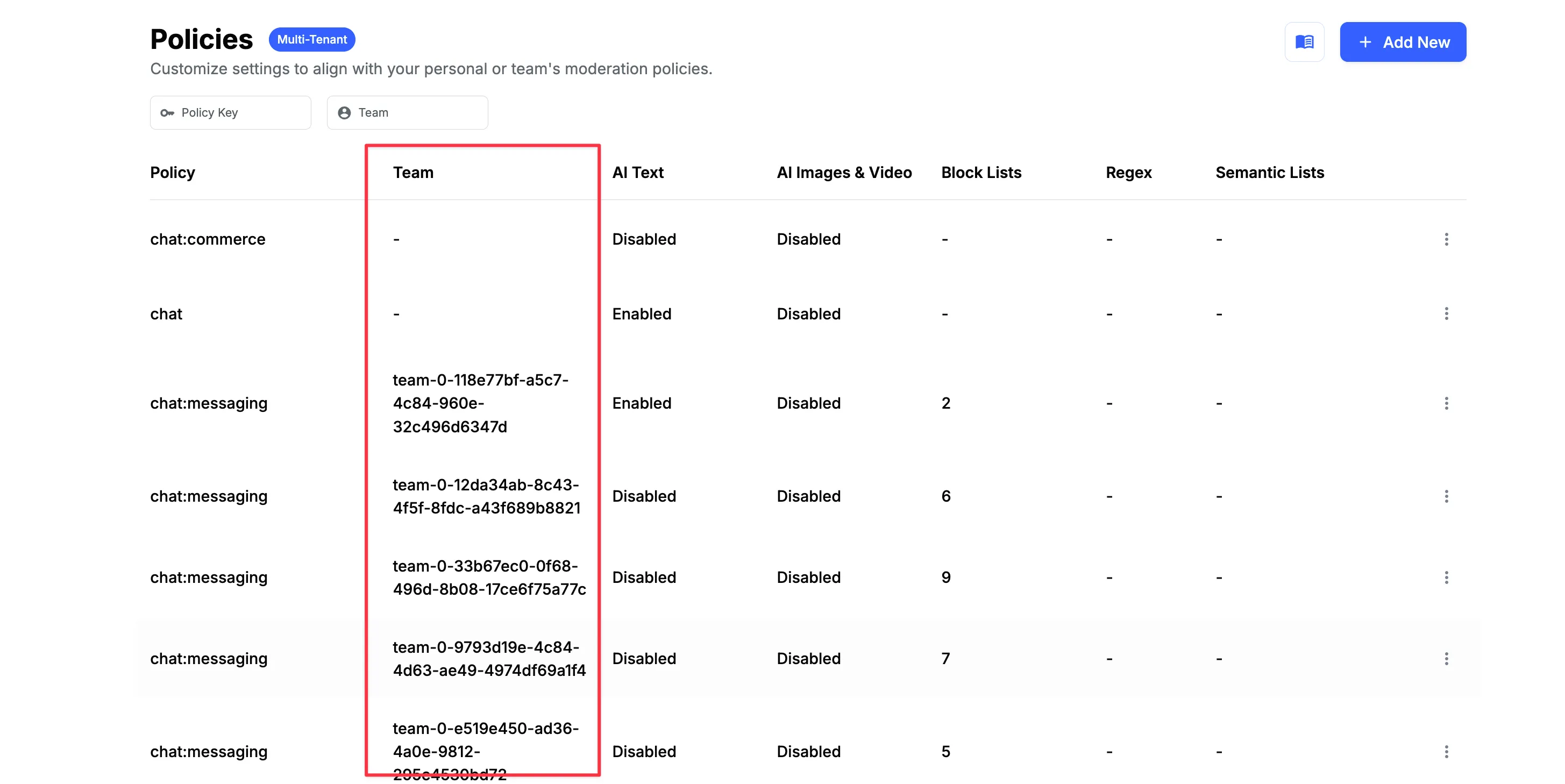Screen dimensions: 1565x784
Task: Select the Multi-Tenant badge
Action: (x=312, y=39)
